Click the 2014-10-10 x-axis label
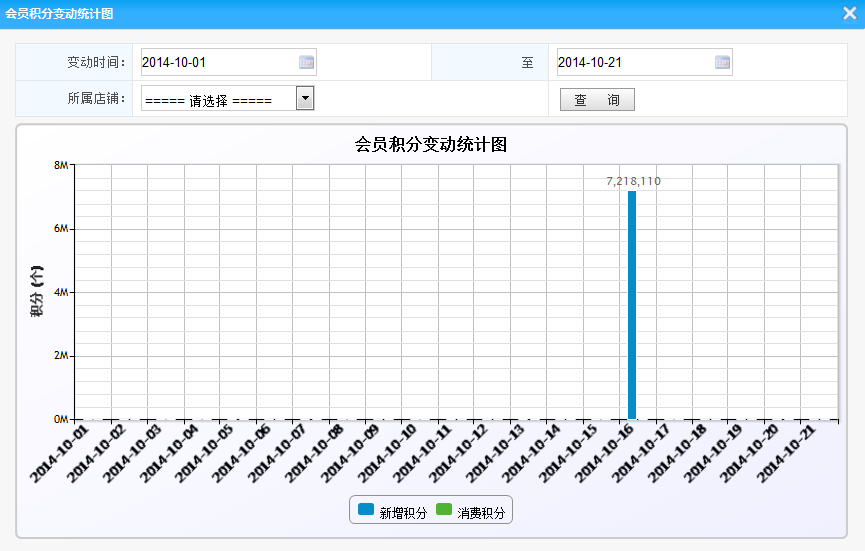Image resolution: width=865 pixels, height=551 pixels. tap(386, 453)
